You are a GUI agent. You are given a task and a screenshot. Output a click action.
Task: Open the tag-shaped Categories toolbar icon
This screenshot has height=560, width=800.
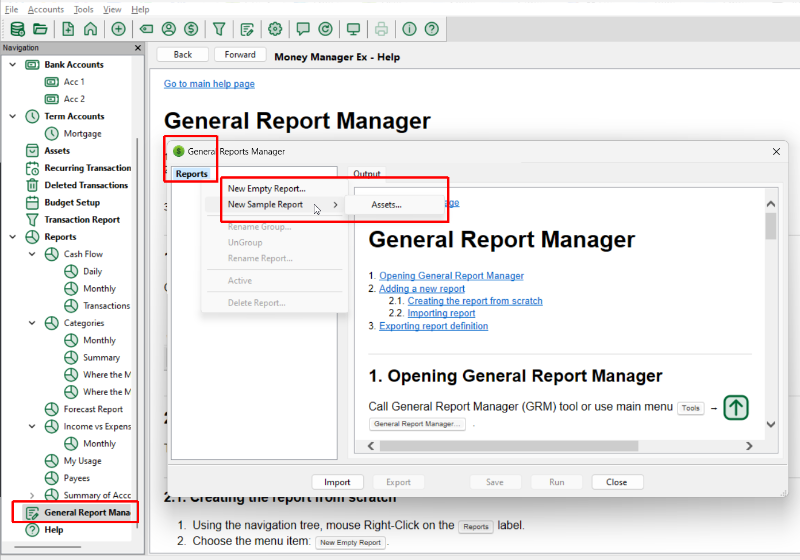(x=146, y=29)
